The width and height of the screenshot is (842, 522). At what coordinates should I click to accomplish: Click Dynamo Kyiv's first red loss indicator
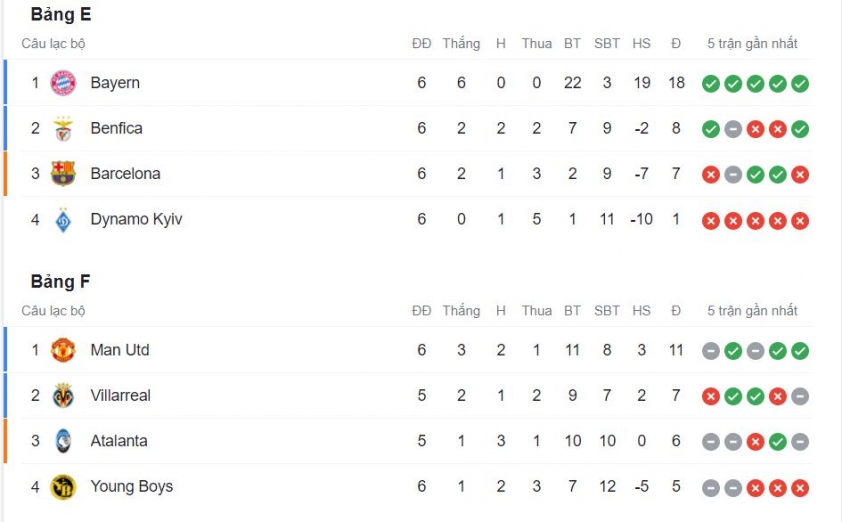(710, 221)
